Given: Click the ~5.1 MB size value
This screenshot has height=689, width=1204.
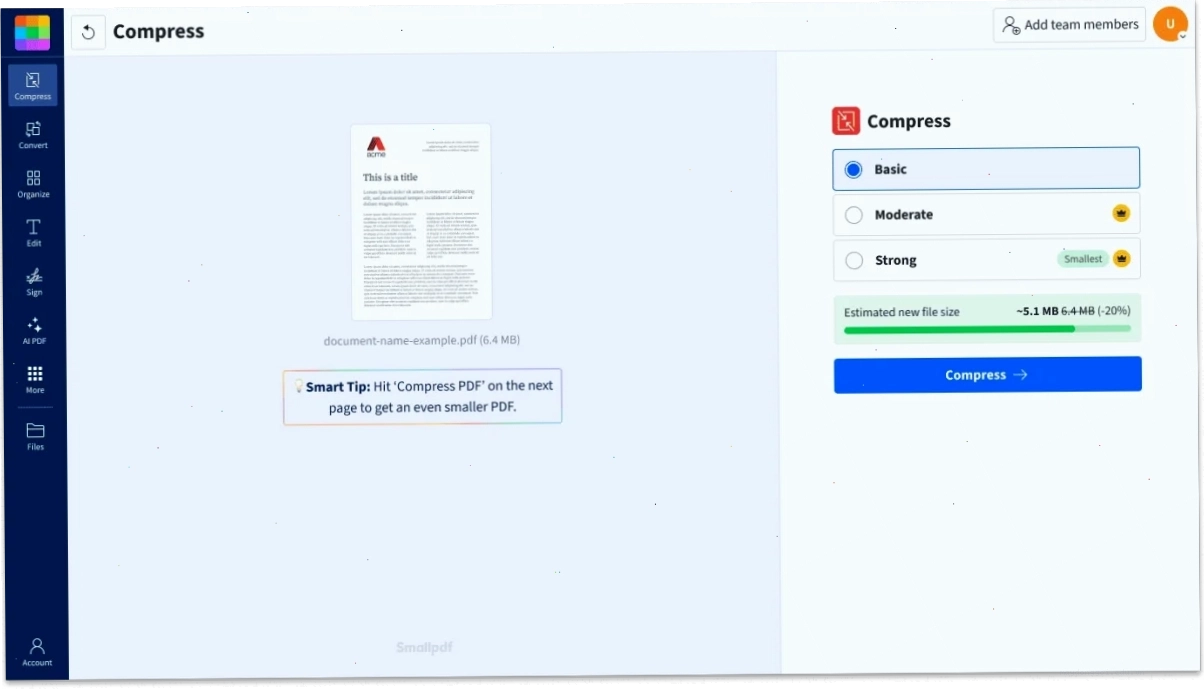Looking at the screenshot, I should pos(1037,311).
